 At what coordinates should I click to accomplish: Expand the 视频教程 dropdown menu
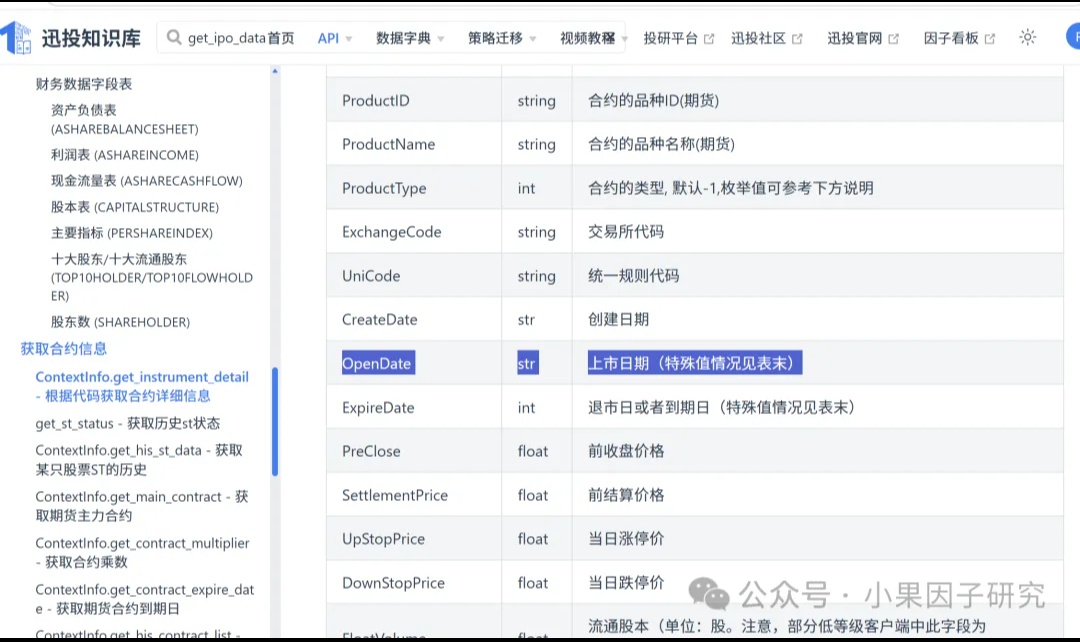tap(594, 39)
